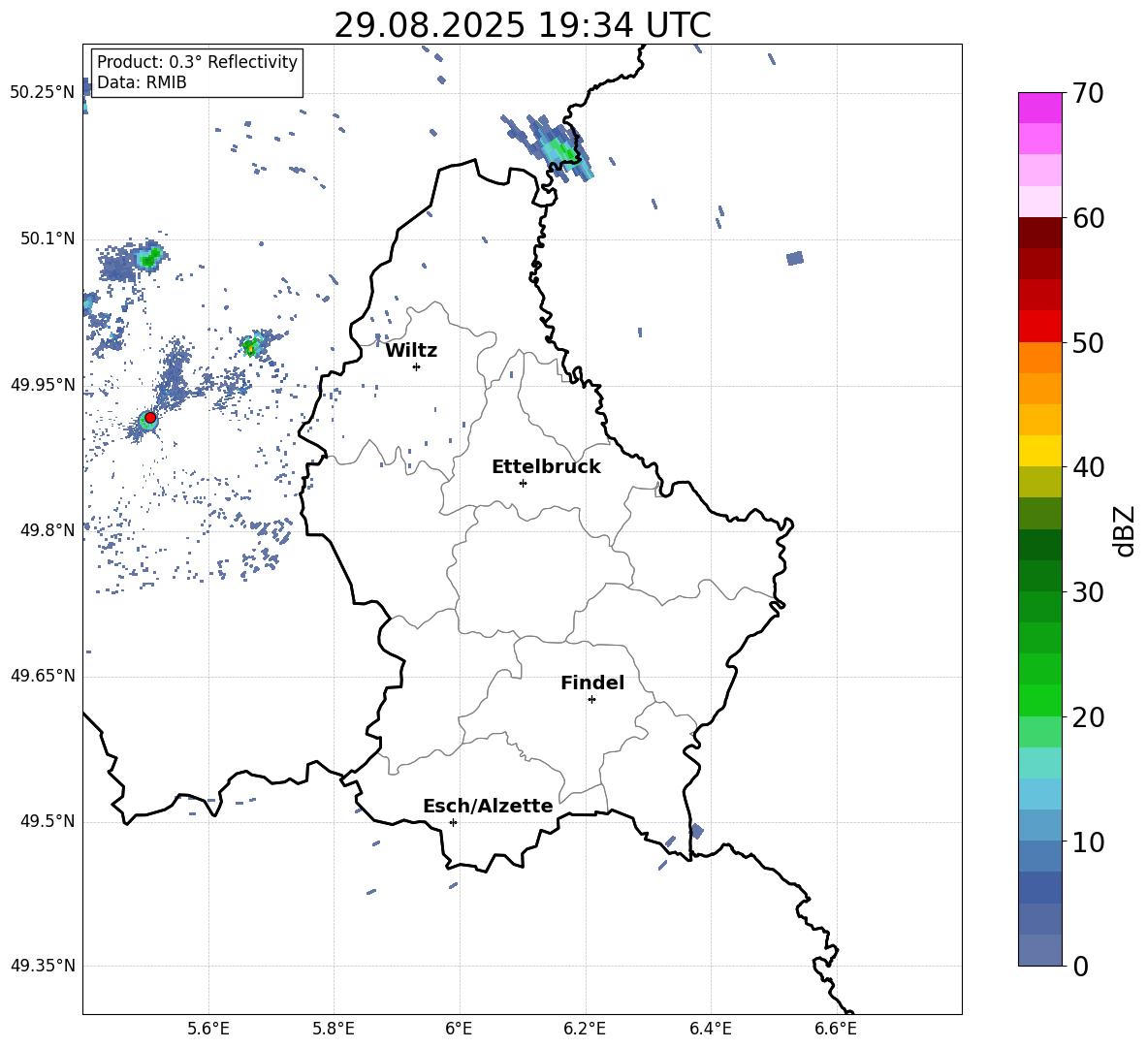
Task: Click the yellow colorbar segment above 40
Action: pos(1040,451)
